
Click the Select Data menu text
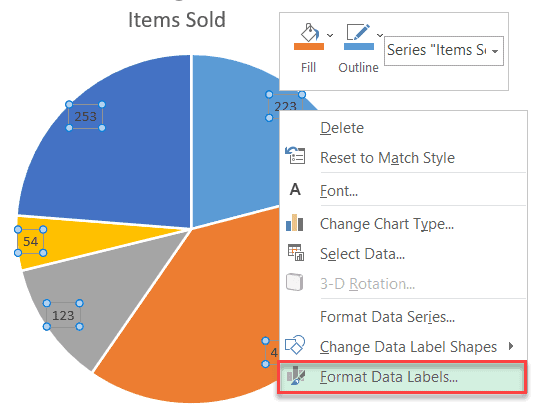(x=362, y=254)
